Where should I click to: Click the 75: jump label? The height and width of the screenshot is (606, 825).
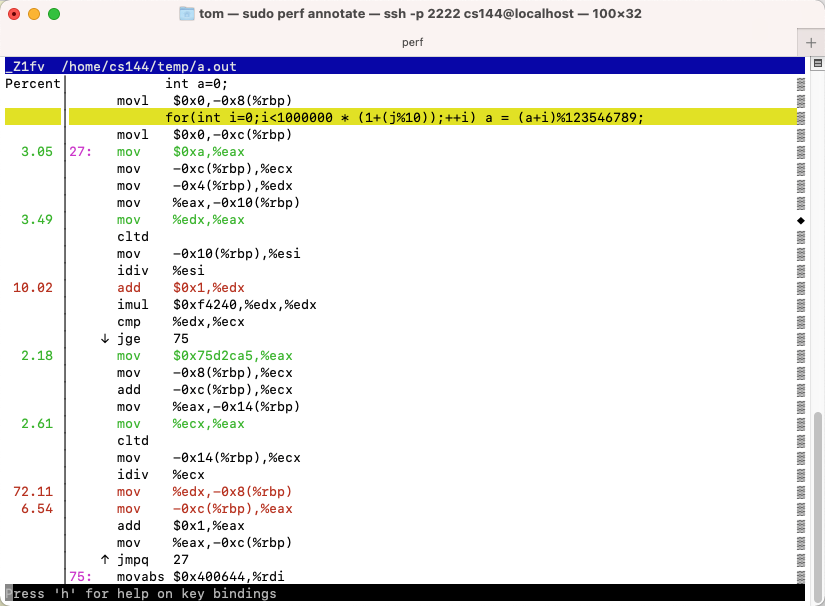(x=81, y=577)
